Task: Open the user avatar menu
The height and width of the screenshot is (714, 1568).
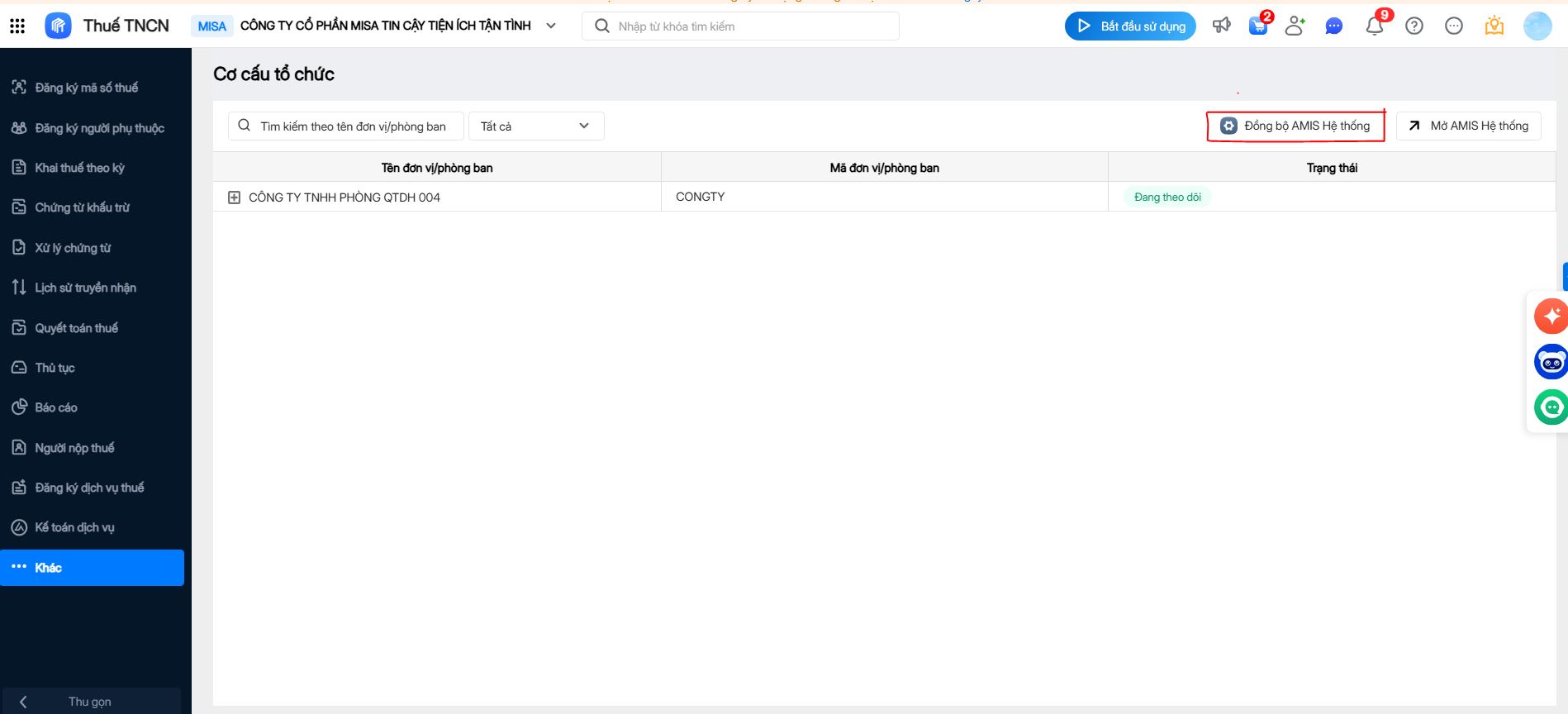Action: tap(1537, 26)
